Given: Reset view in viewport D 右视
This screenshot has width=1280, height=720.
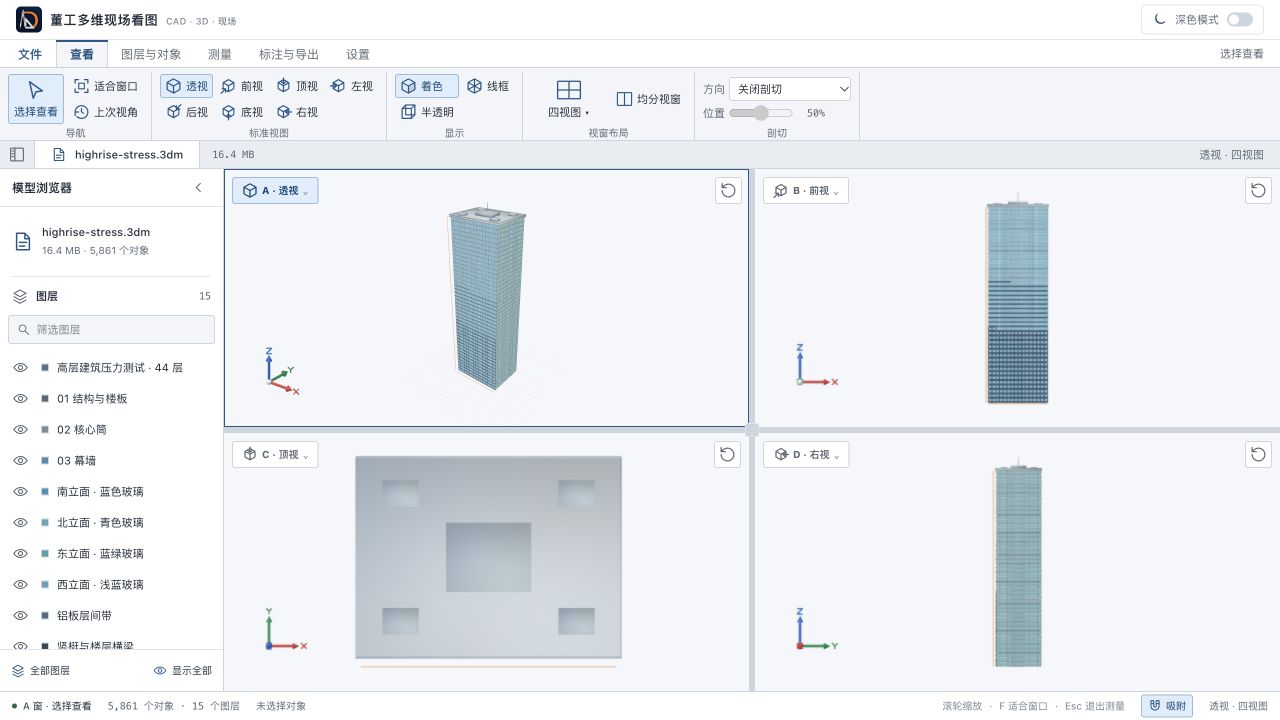Looking at the screenshot, I should pos(1258,454).
